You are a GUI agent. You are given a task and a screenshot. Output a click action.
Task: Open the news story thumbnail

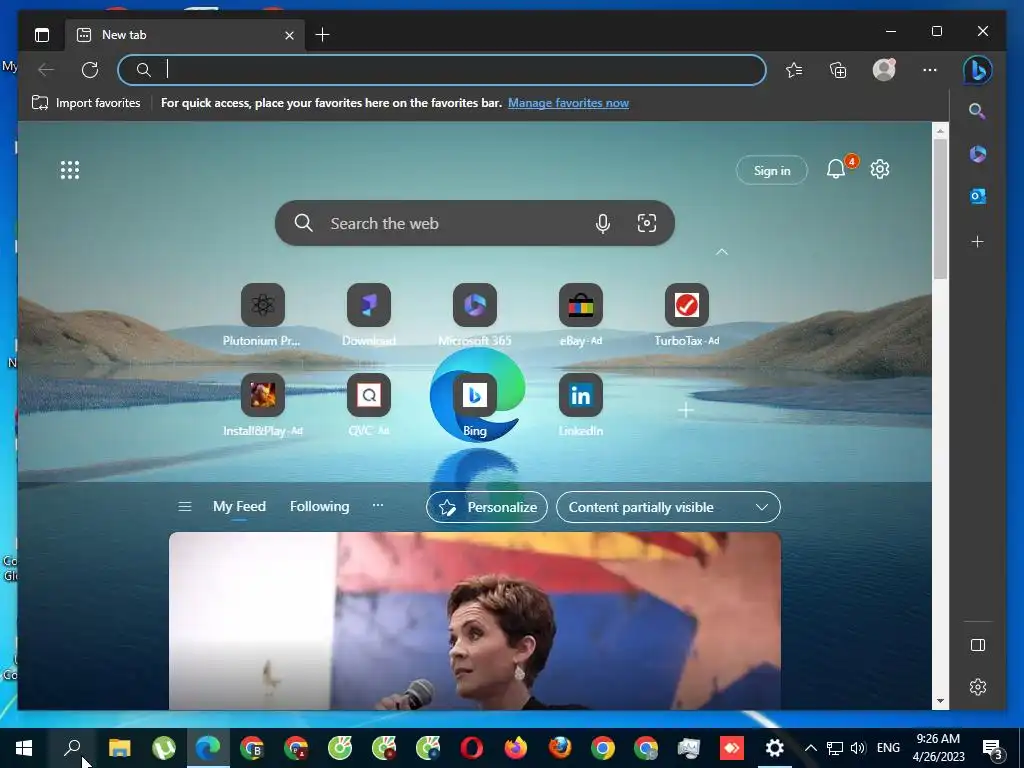475,621
